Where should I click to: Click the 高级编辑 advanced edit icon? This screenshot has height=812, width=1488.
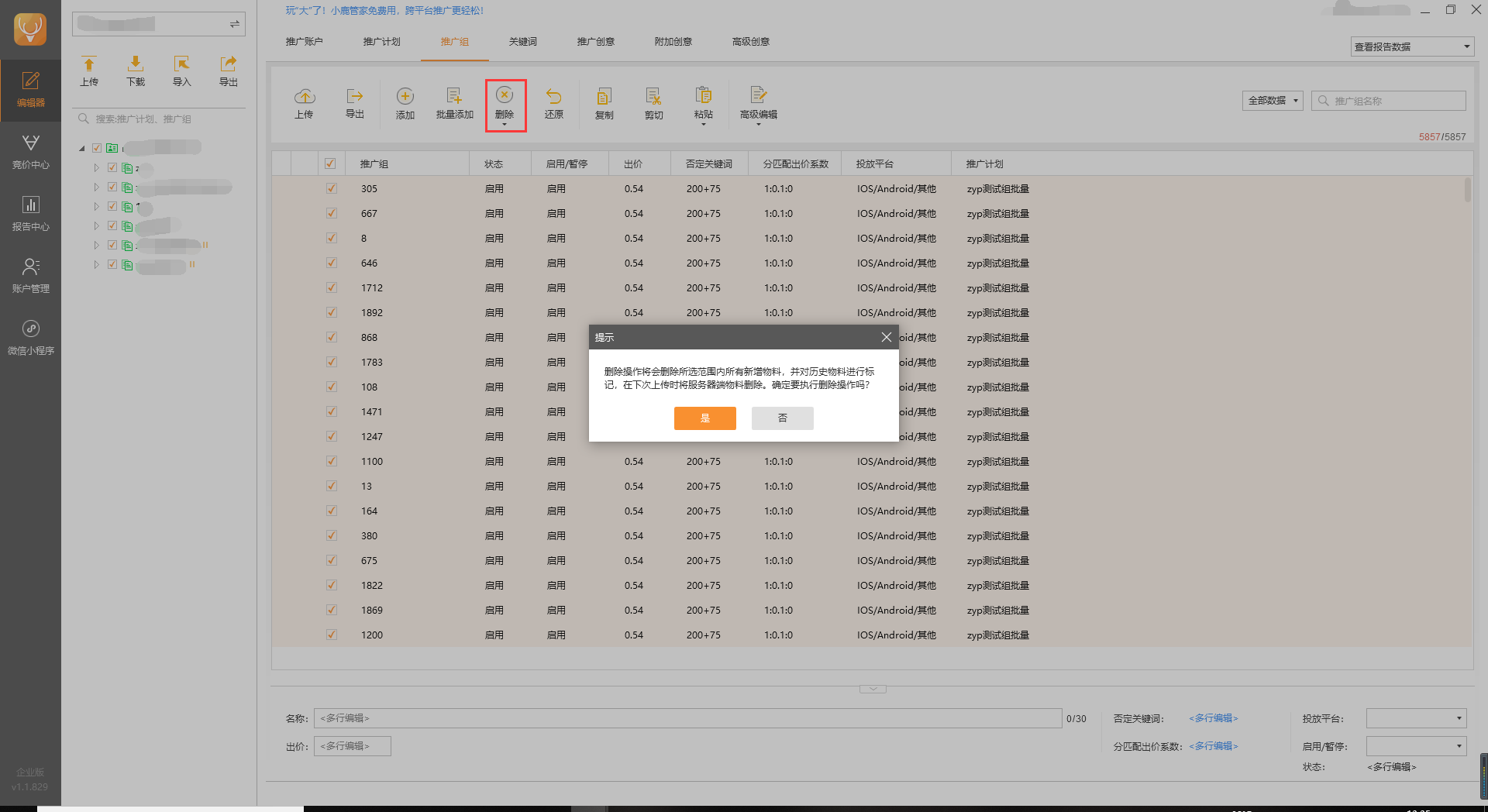click(x=759, y=95)
